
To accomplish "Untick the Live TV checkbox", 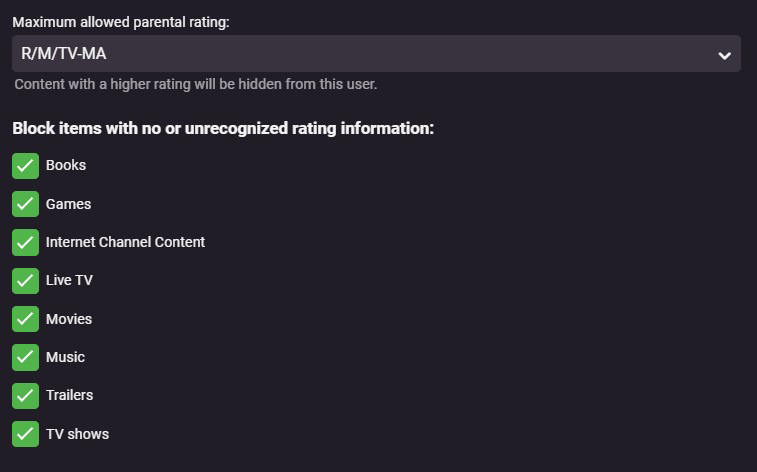I will click(25, 281).
